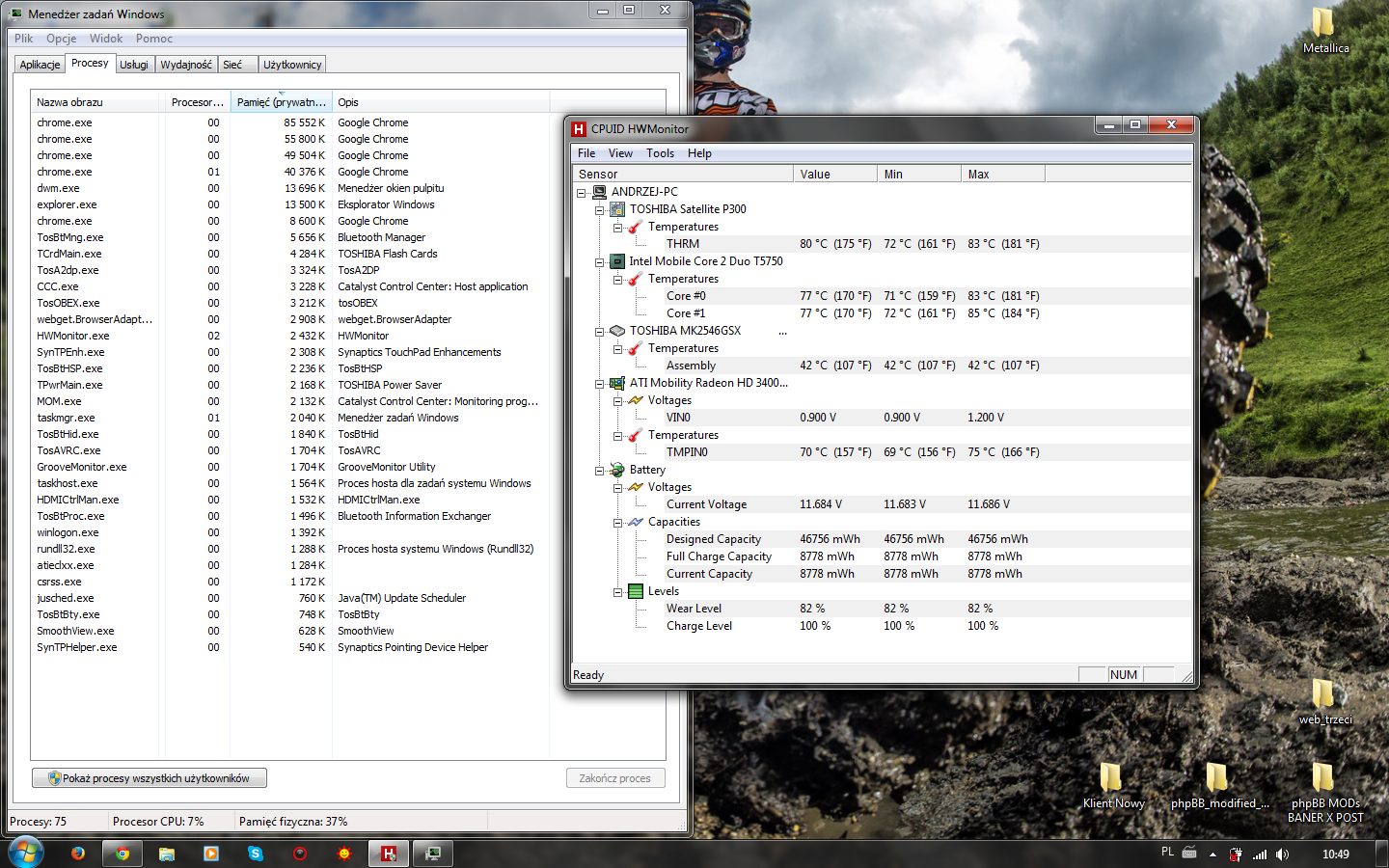Screen dimensions: 1389x868
Task: Select the explorer.exe process row
Action: (289, 204)
